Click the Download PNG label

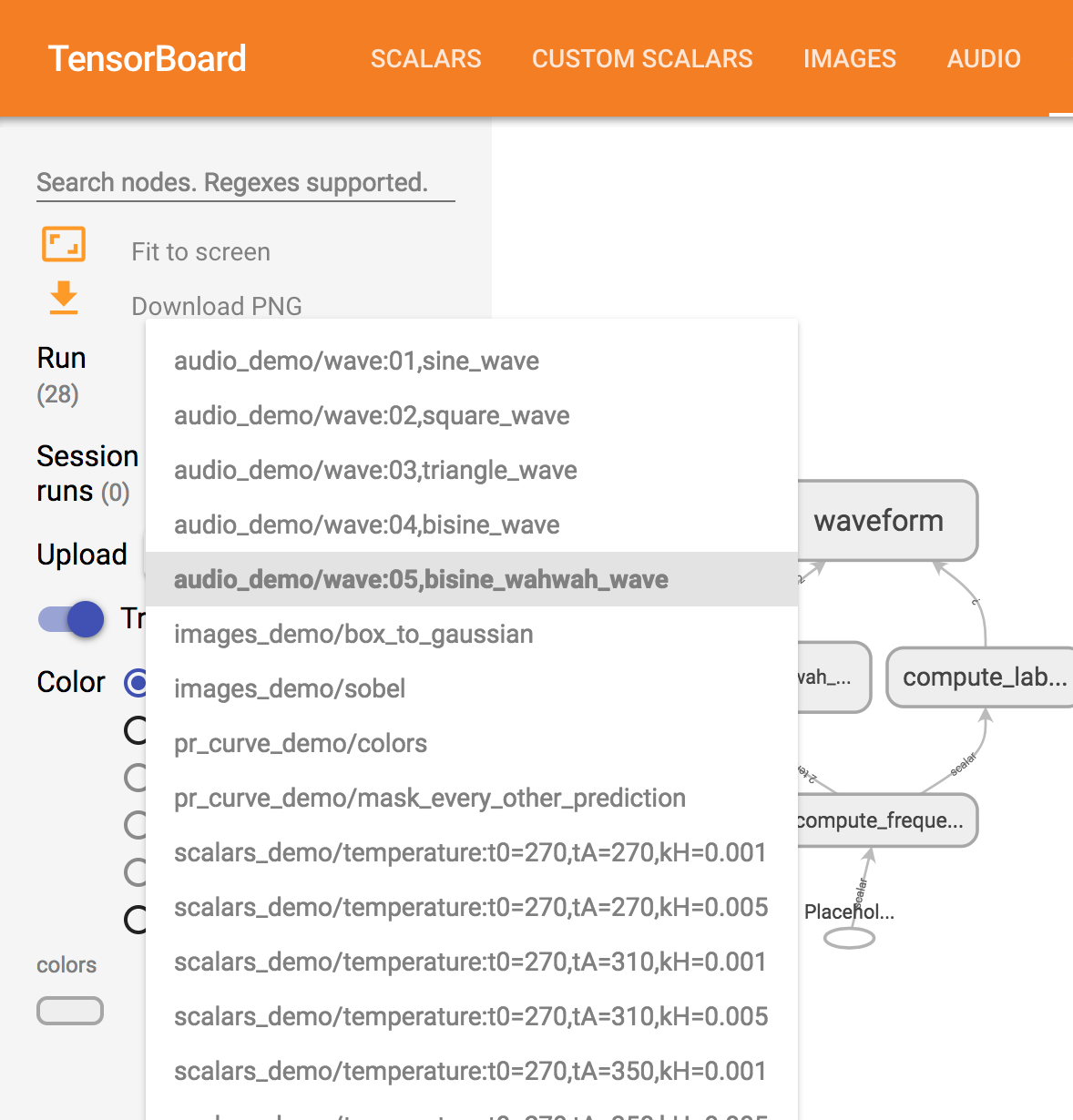tap(217, 306)
